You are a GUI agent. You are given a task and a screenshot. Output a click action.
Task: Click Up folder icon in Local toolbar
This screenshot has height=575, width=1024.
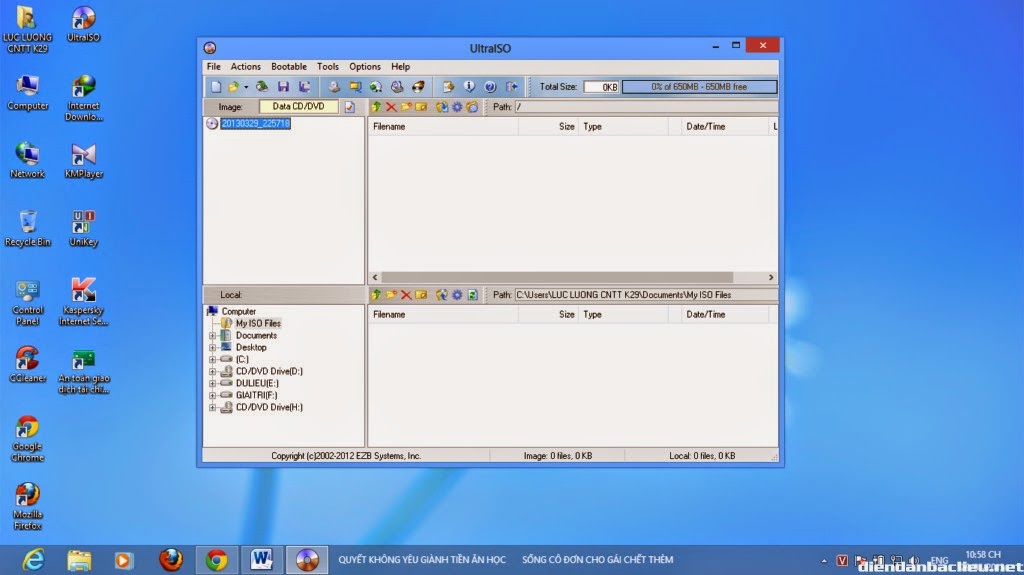[376, 295]
